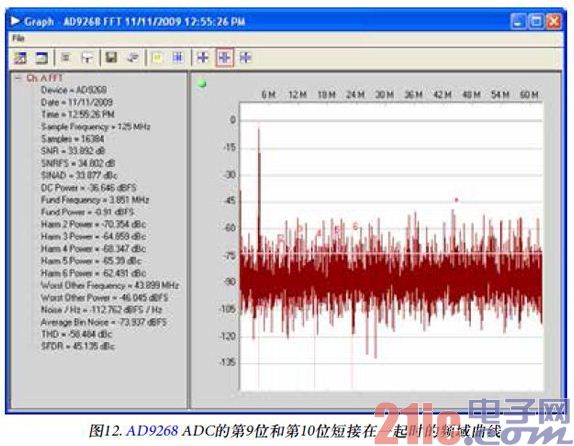574x446 pixels.
Task: Select the Harm 5 Power row
Action: [91, 261]
